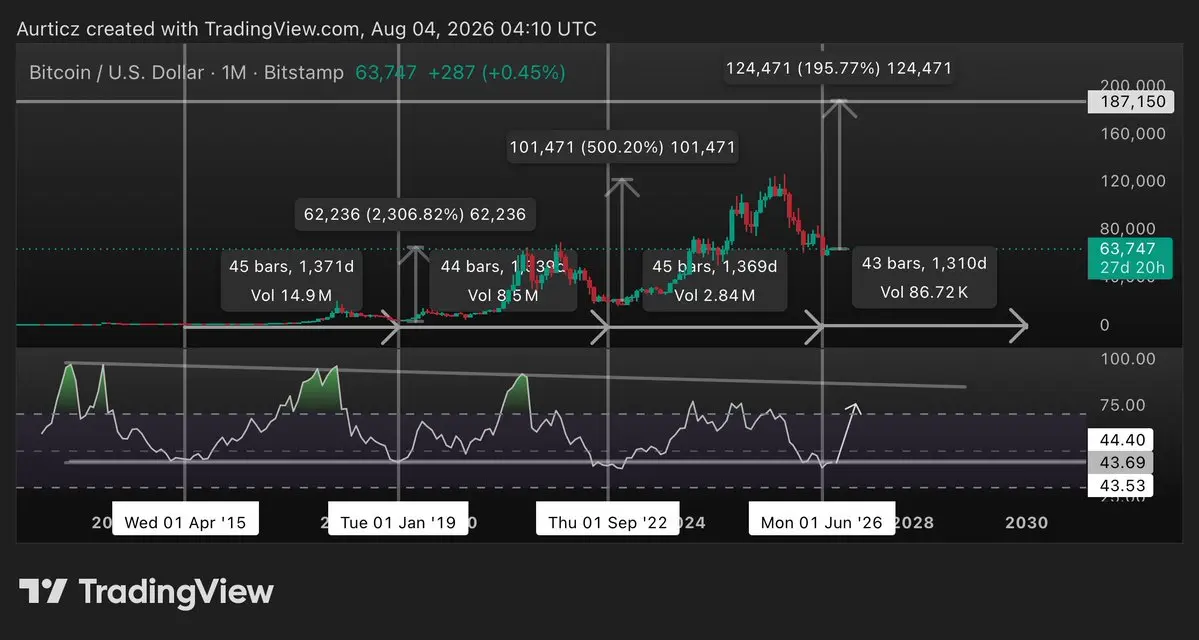Viewport: 1199px width, 640px height.
Task: Click the +287 (+0.45%) change value
Action: (497, 73)
